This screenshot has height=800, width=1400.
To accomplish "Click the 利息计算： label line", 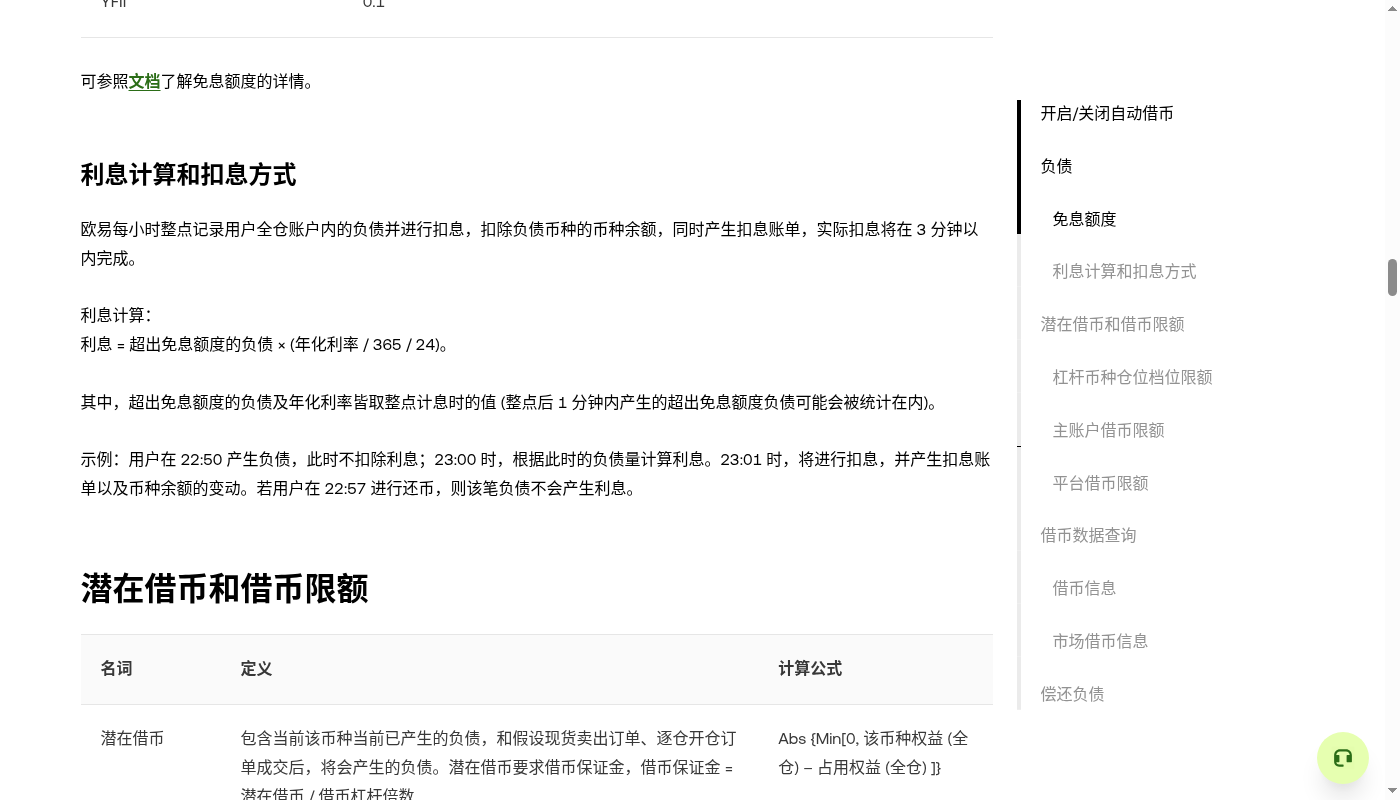I will [116, 316].
